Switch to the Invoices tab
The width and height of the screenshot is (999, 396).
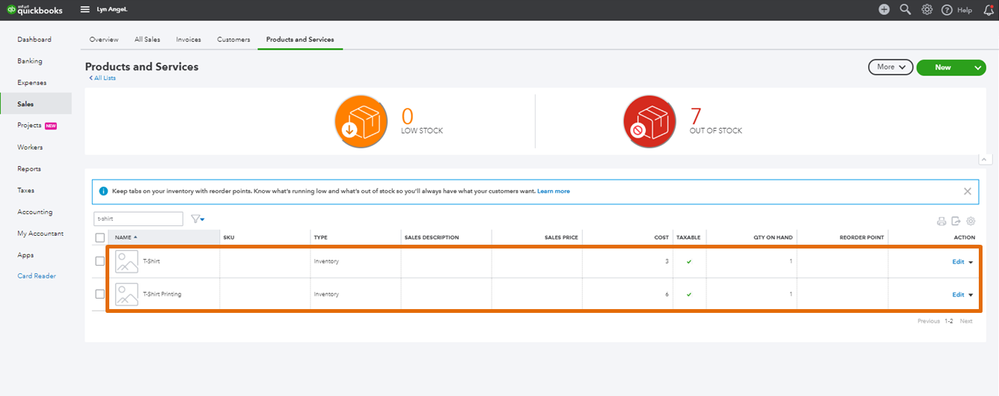[x=189, y=39]
